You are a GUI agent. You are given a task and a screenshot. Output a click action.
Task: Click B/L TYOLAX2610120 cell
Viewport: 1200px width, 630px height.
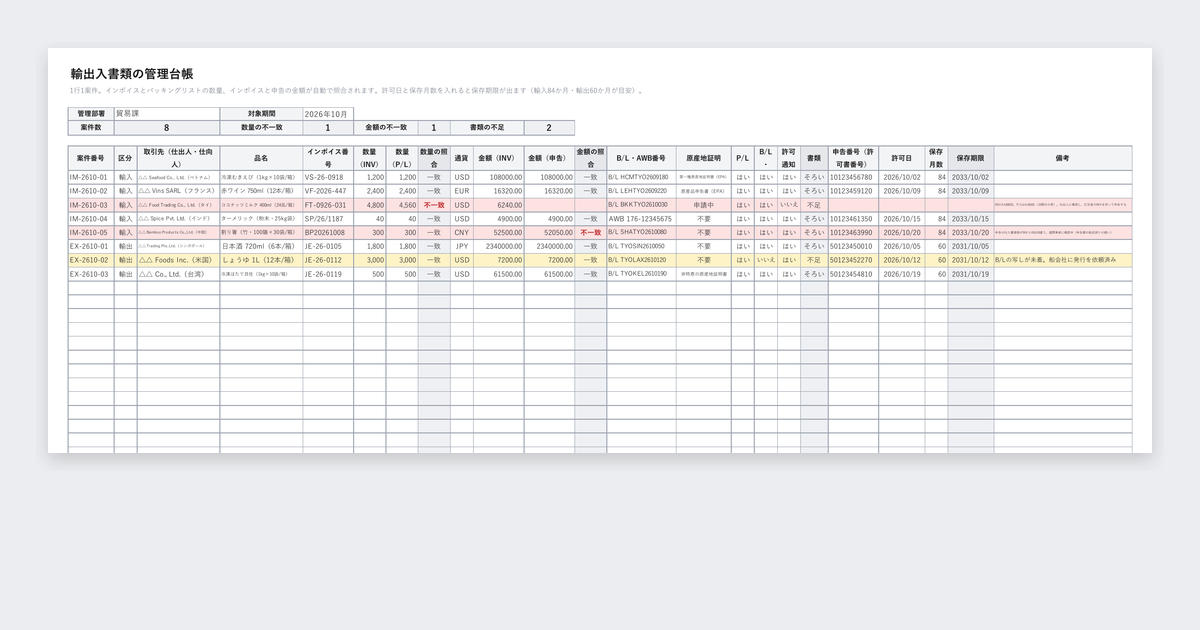641,260
